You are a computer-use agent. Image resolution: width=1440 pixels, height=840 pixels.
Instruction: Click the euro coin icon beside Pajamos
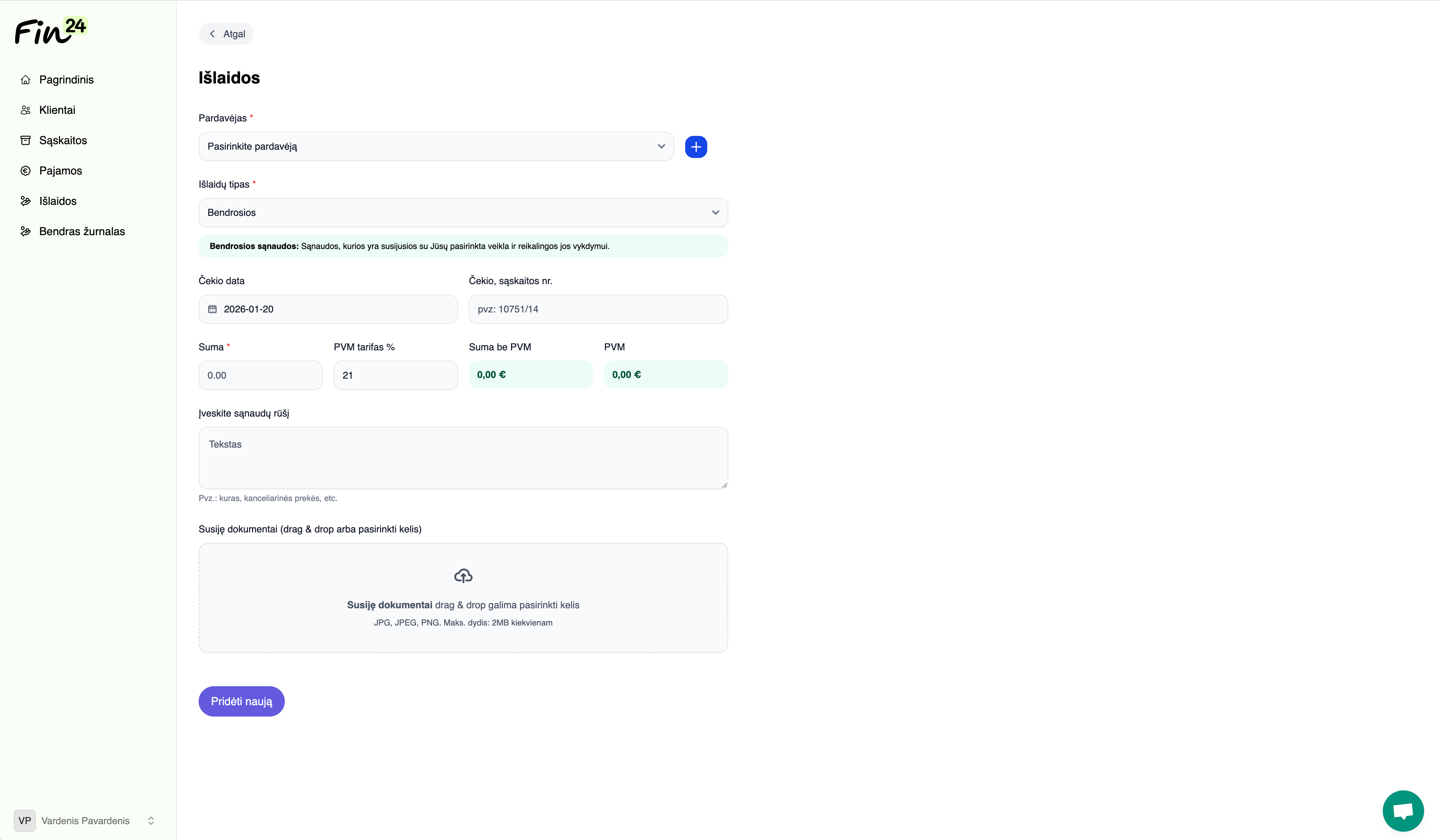(25, 170)
